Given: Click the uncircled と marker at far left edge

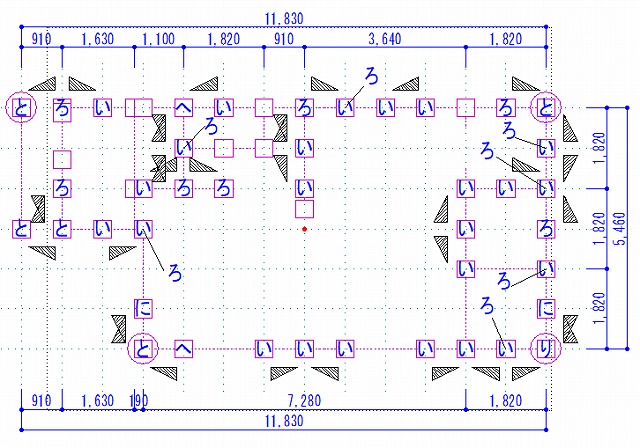Looking at the screenshot, I should click(x=20, y=229).
